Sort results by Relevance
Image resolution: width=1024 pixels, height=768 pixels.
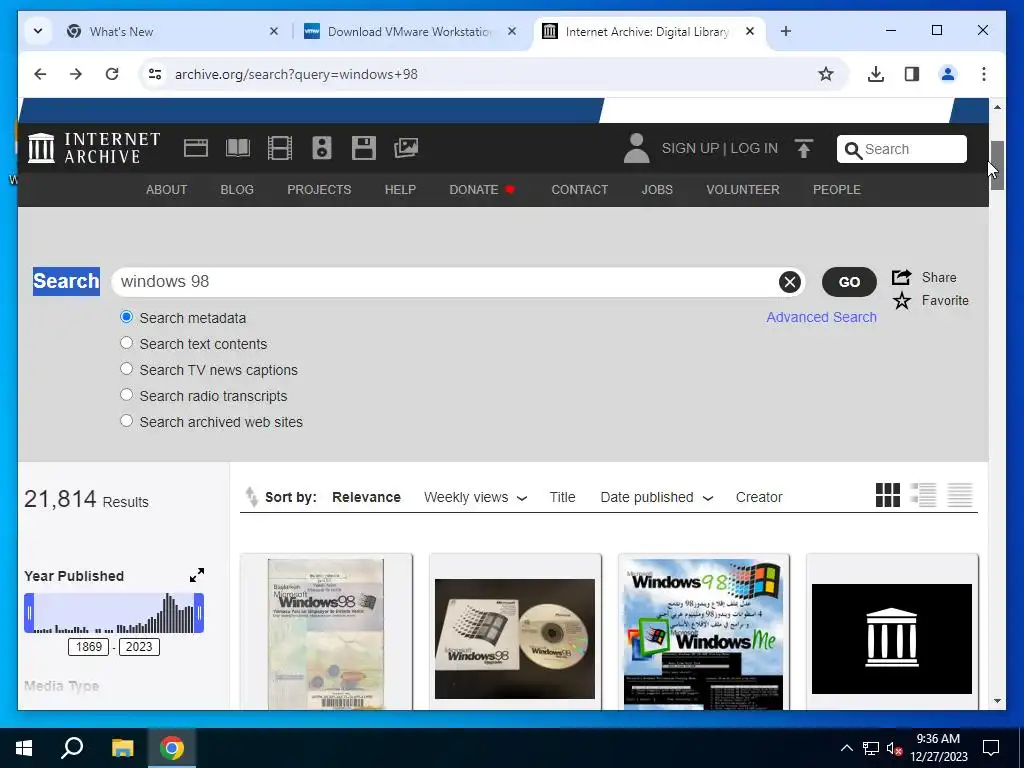366,497
